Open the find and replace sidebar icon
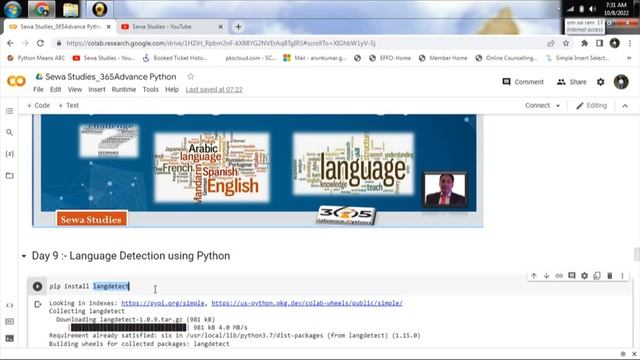The image size is (640, 360). [x=9, y=132]
